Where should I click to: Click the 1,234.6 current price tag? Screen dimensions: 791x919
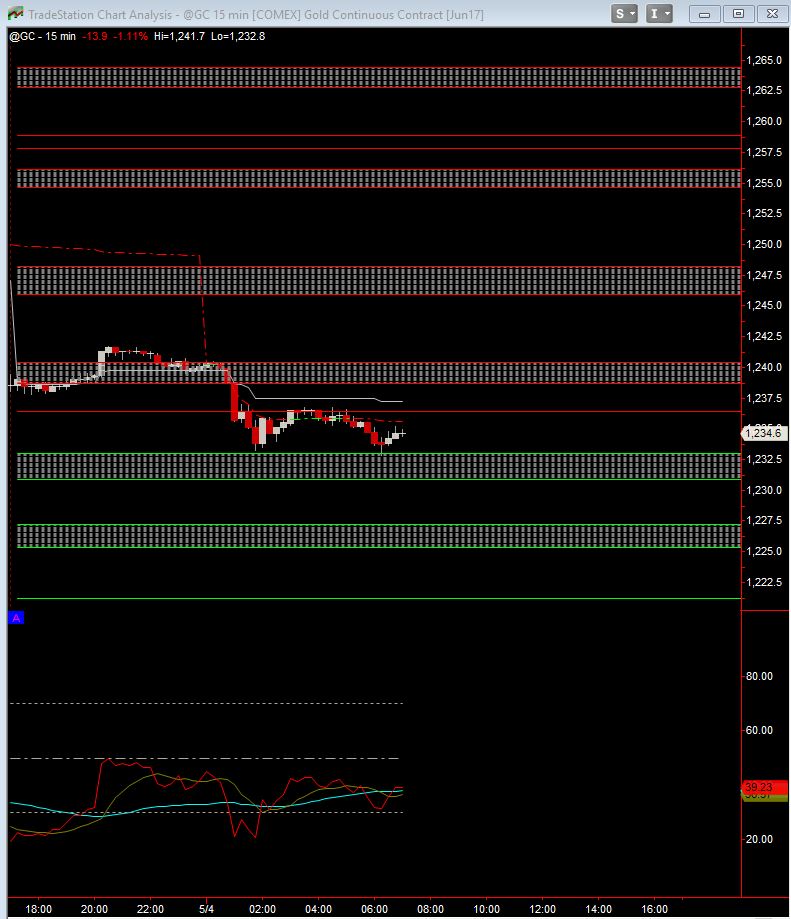pyautogui.click(x=764, y=433)
